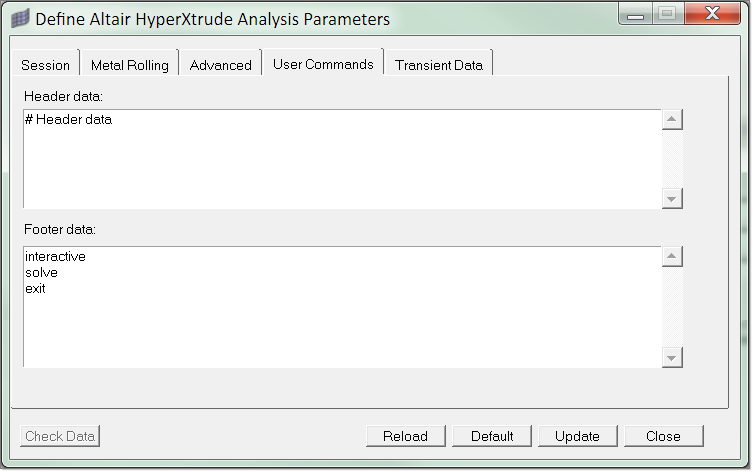Click the Close button at bottom
The height and width of the screenshot is (472, 753).
[x=663, y=436]
